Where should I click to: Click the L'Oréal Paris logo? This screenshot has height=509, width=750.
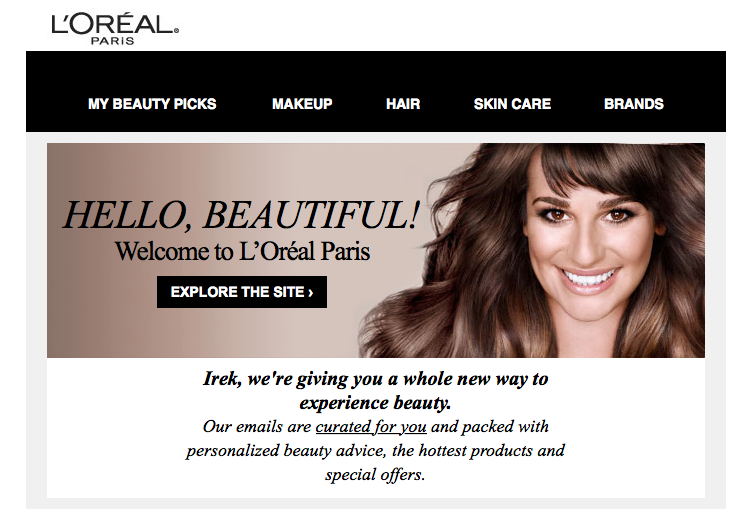click(115, 29)
